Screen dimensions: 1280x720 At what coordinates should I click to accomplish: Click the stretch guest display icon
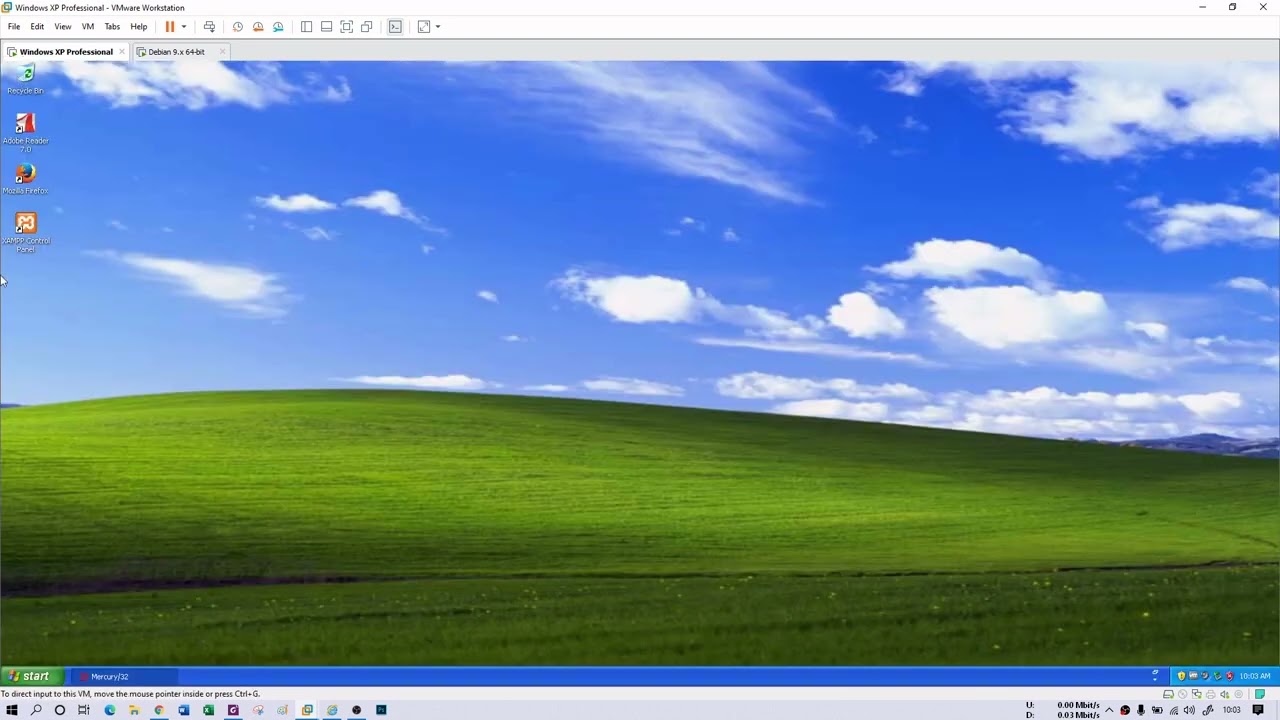pyautogui.click(x=424, y=27)
